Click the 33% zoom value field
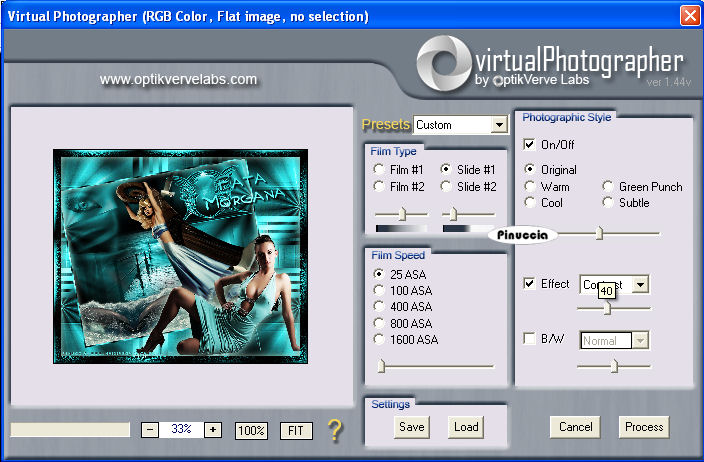Screen dimensions: 704x462 [181, 430]
